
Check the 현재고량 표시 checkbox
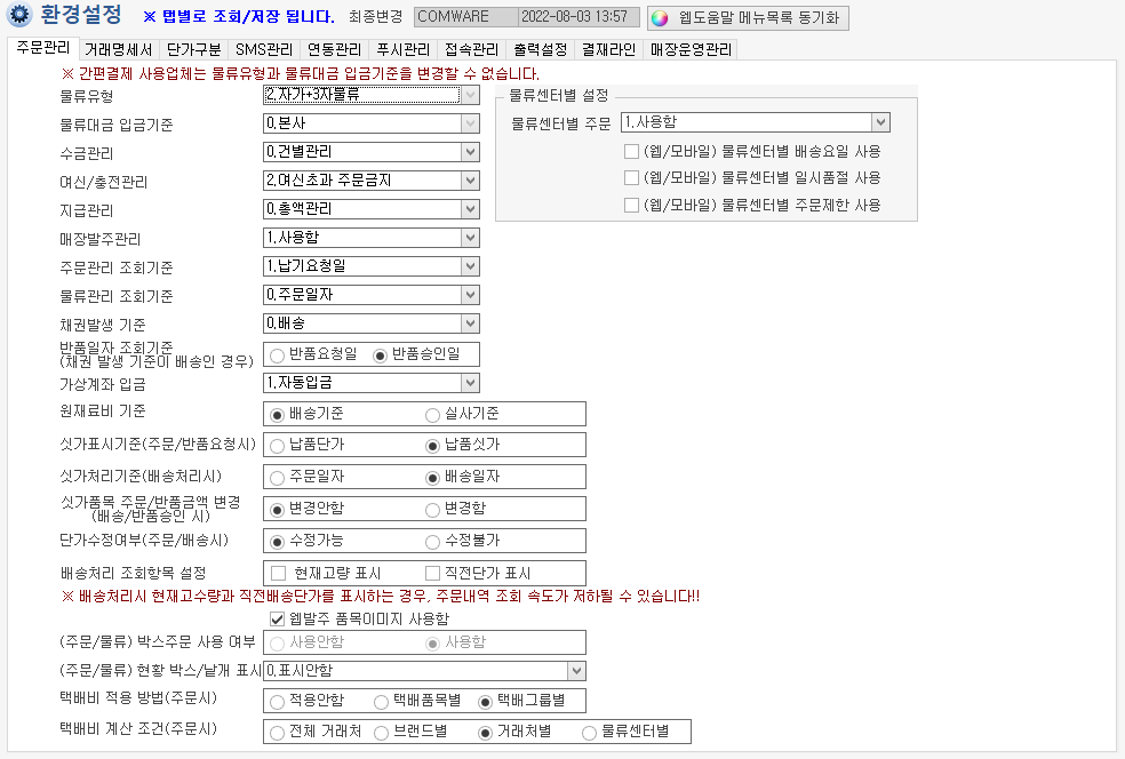point(278,573)
